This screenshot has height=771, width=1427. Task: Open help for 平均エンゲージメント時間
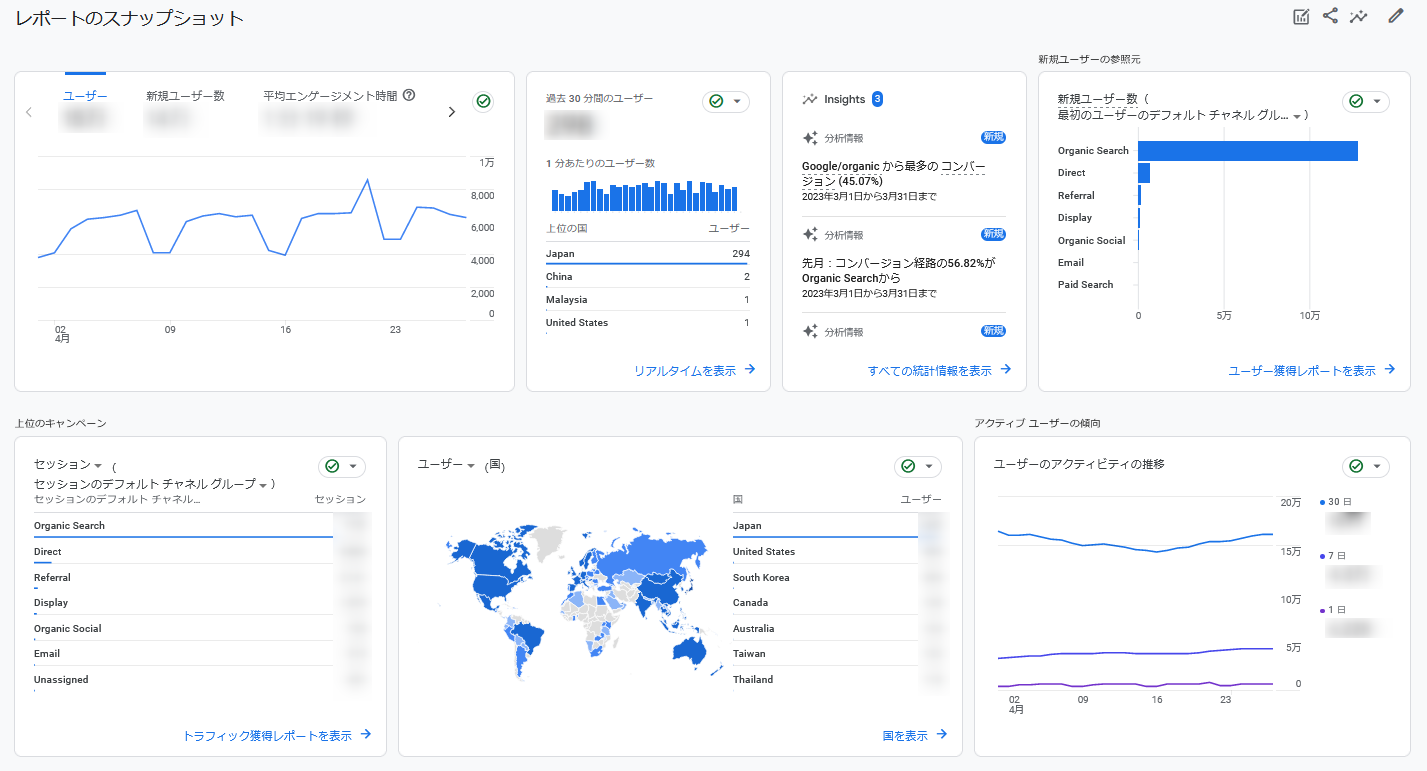tap(409, 96)
